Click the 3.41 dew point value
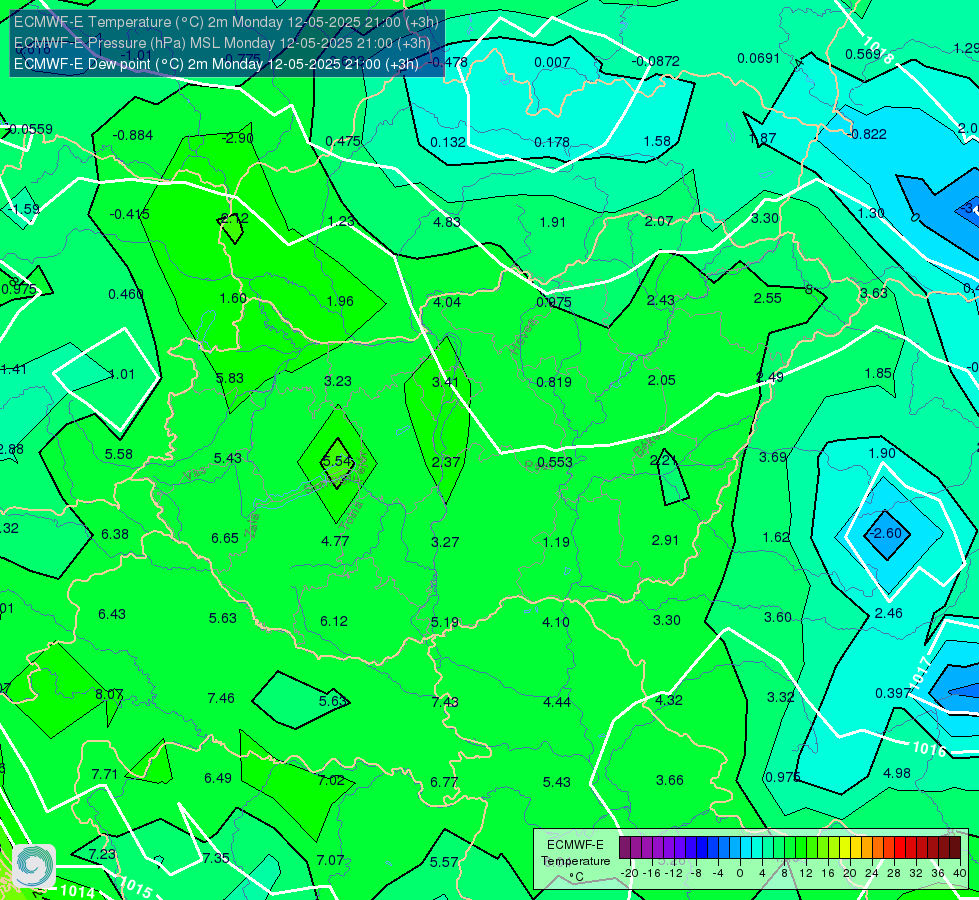Screen dimensions: 979x900 point(445,382)
